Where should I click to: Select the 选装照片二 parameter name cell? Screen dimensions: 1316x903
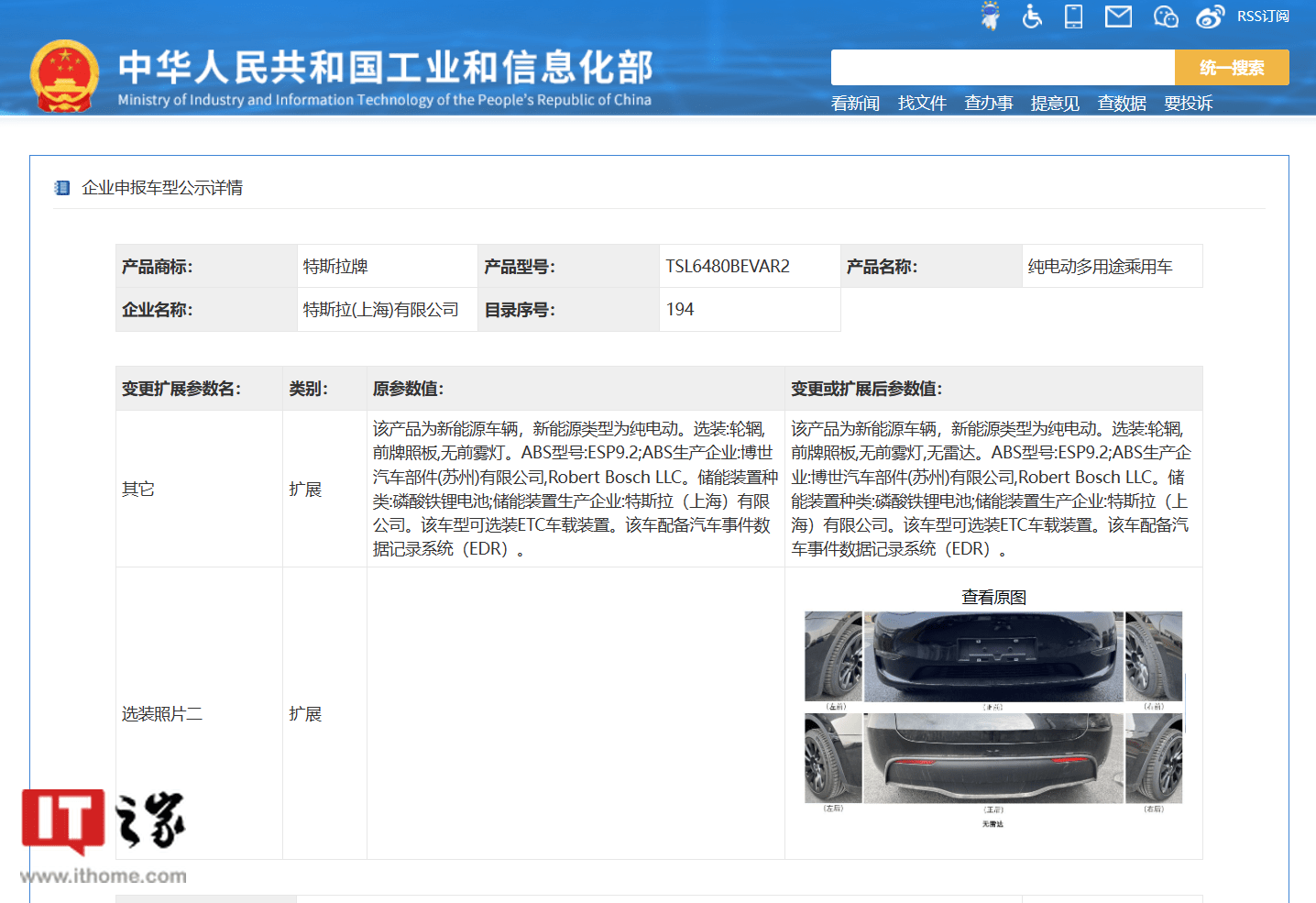tap(199, 713)
